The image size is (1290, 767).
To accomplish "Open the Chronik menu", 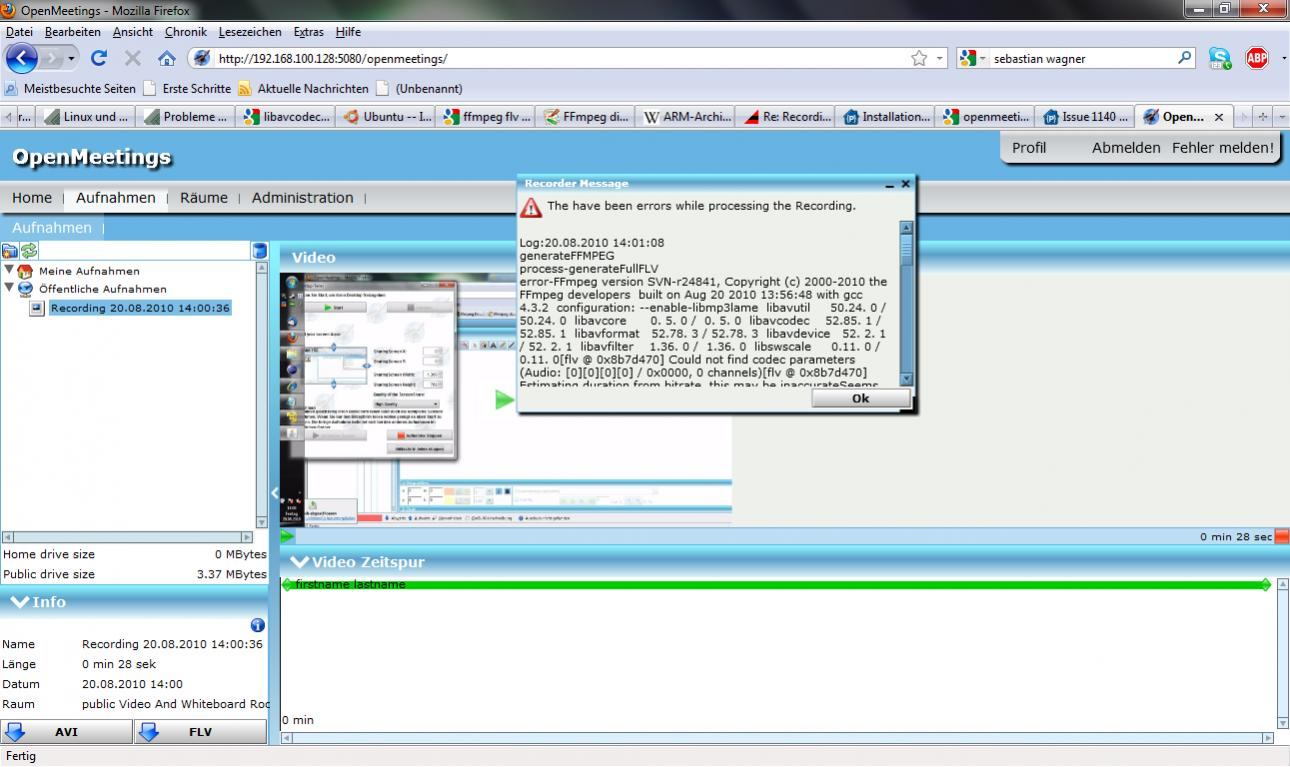I will pos(185,32).
